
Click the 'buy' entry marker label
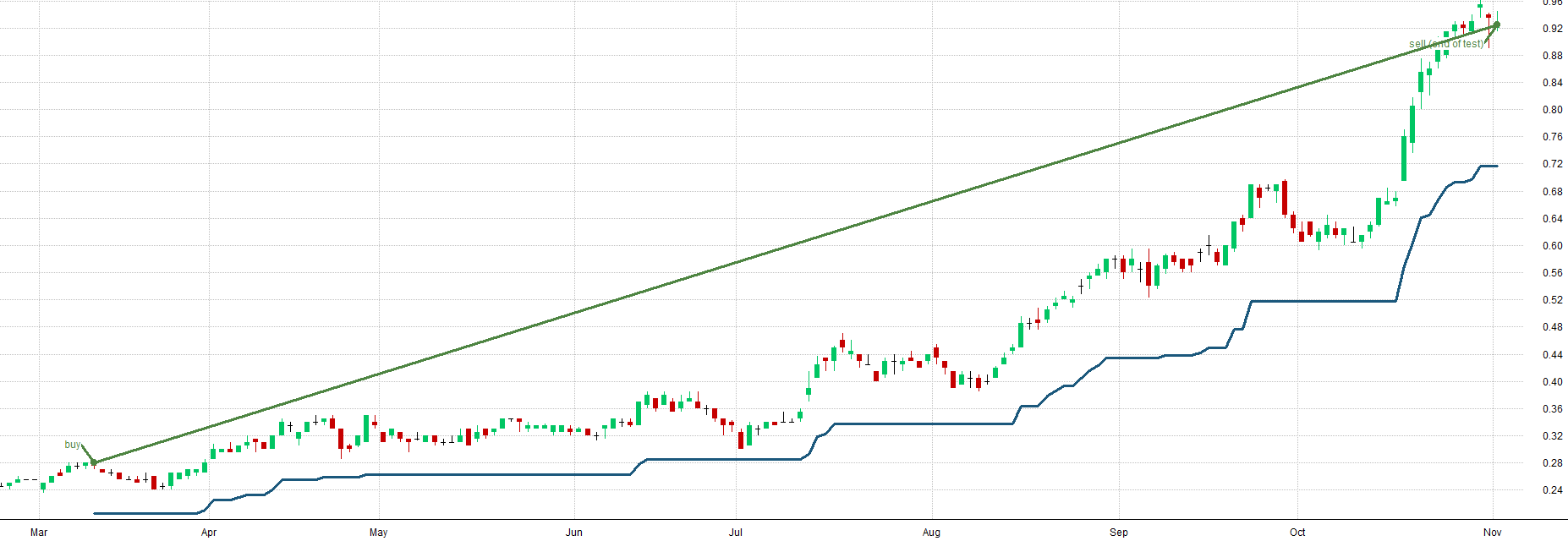pos(73,445)
